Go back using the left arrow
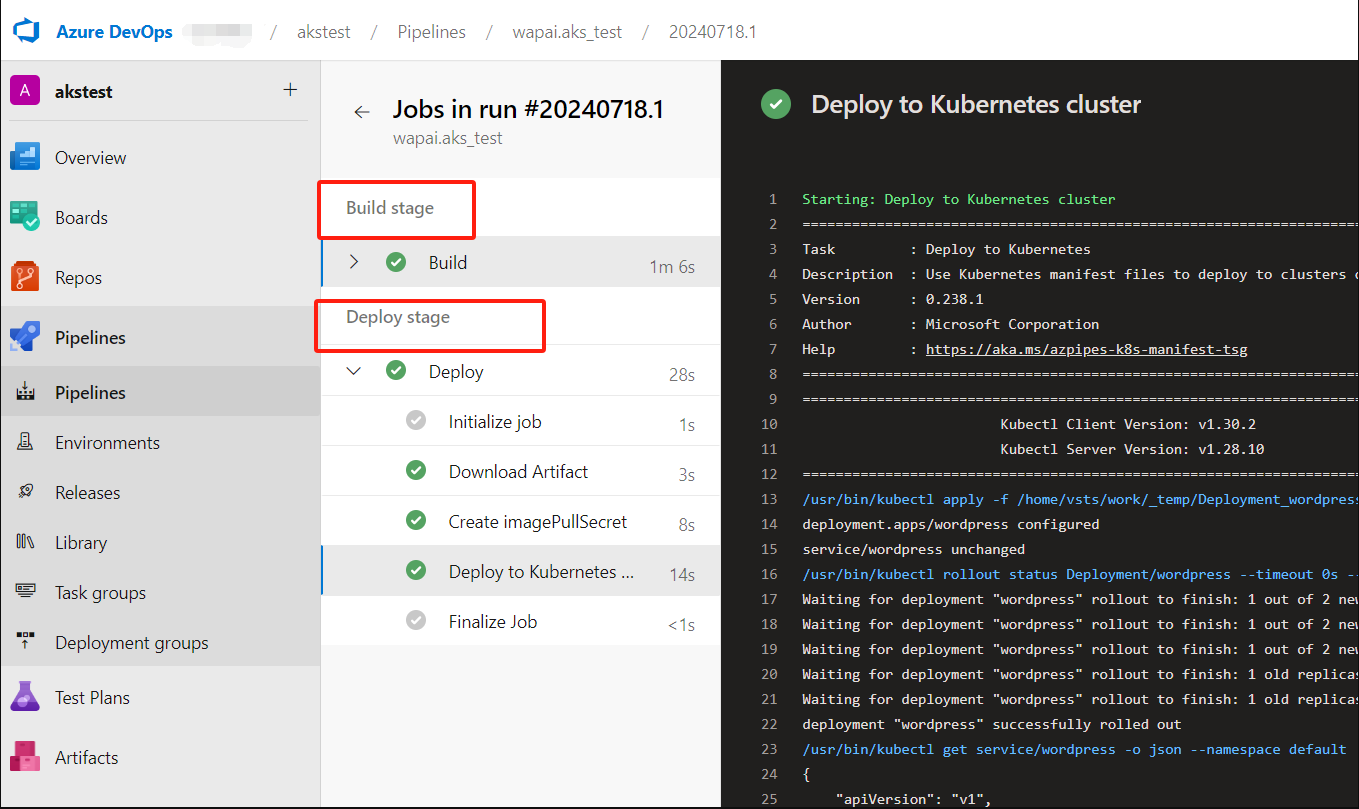This screenshot has width=1359, height=809. click(x=362, y=112)
